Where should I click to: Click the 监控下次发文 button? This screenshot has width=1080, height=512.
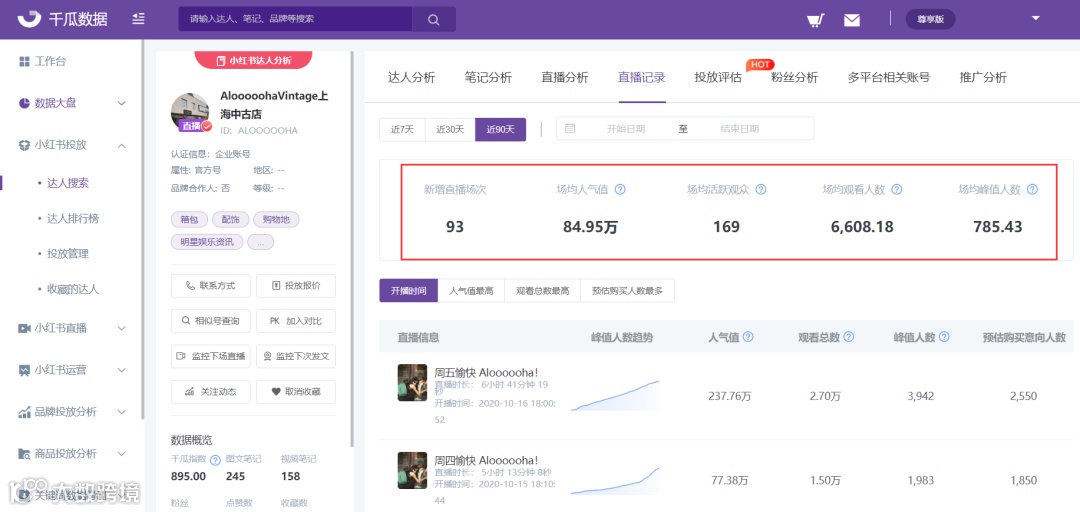pos(295,356)
